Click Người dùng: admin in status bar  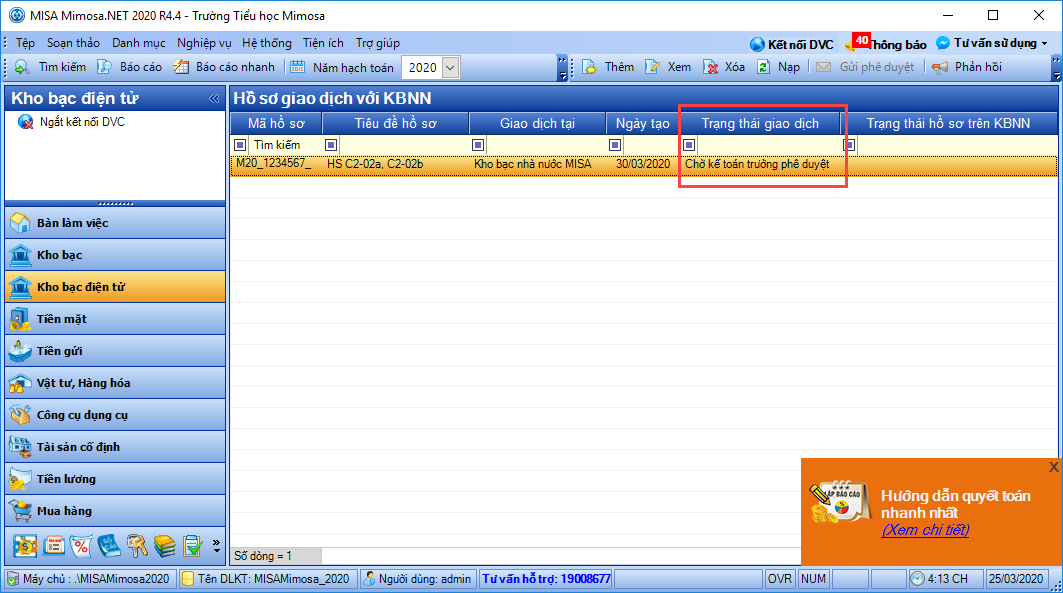(417, 579)
